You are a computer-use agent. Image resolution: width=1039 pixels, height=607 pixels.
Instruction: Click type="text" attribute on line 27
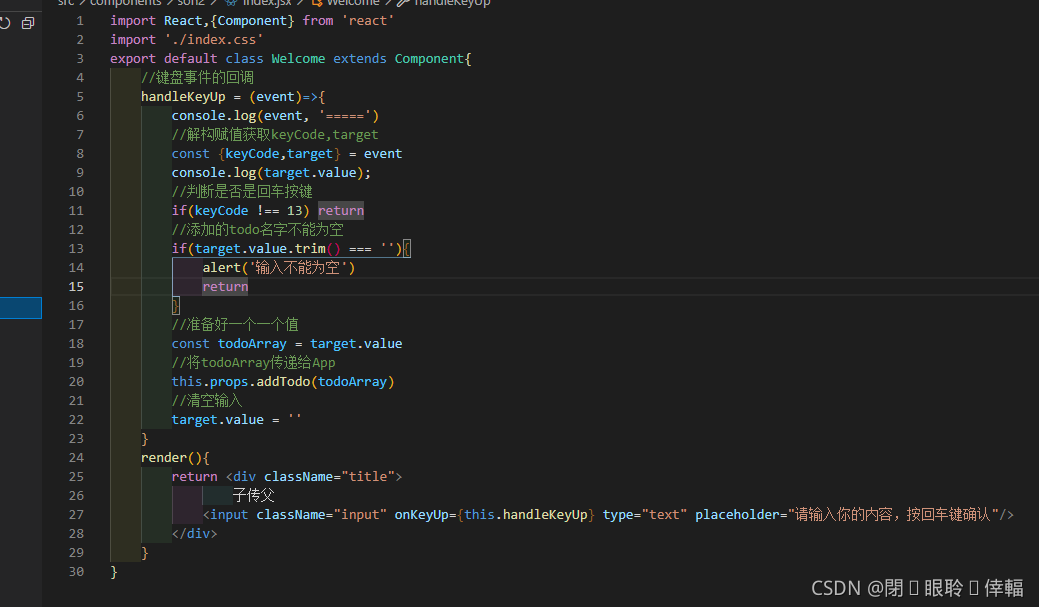click(x=645, y=515)
